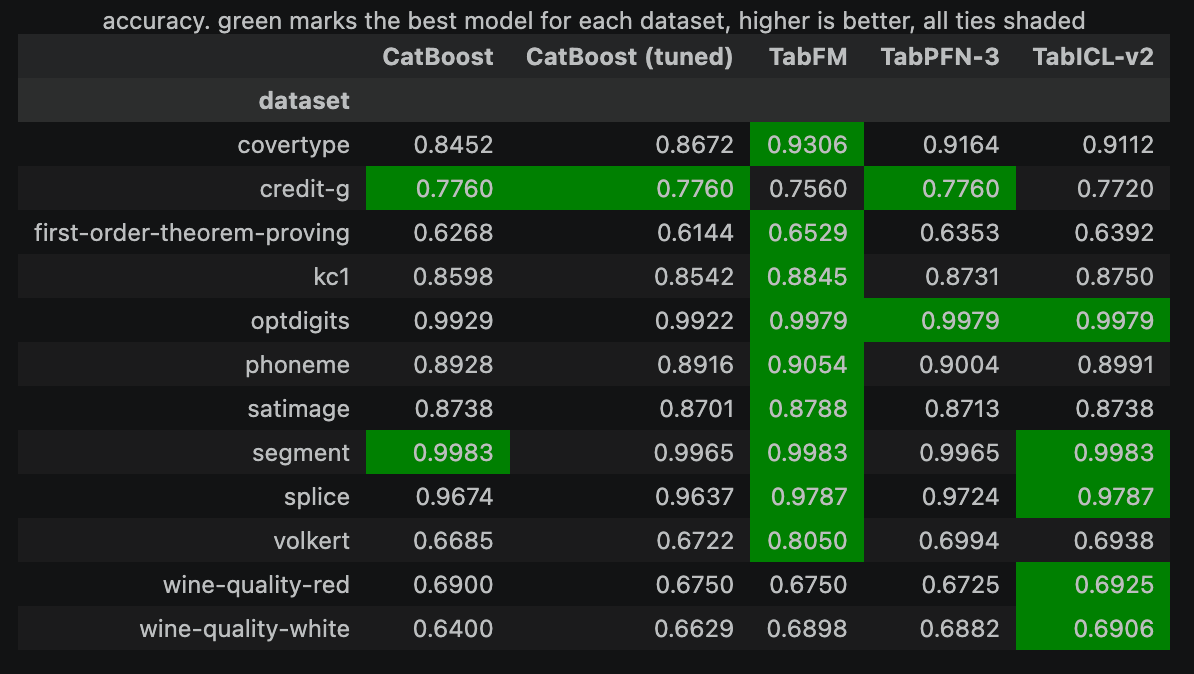Click splice TabFM green cell 0.9787

pyautogui.click(x=809, y=497)
